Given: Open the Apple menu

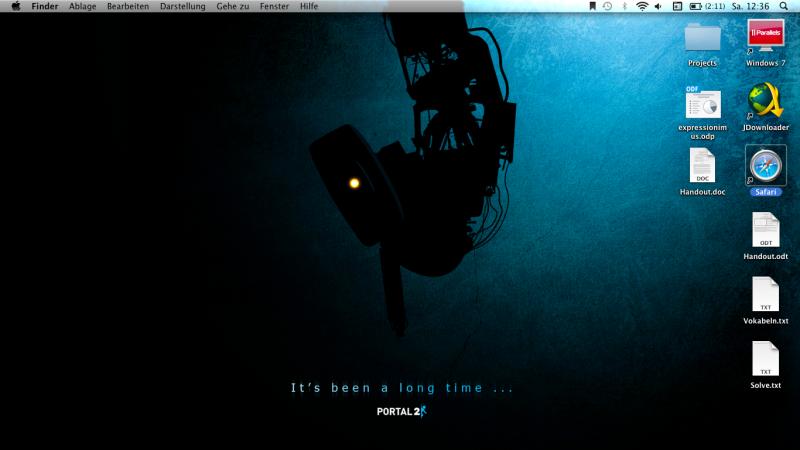Looking at the screenshot, I should click(x=15, y=6).
